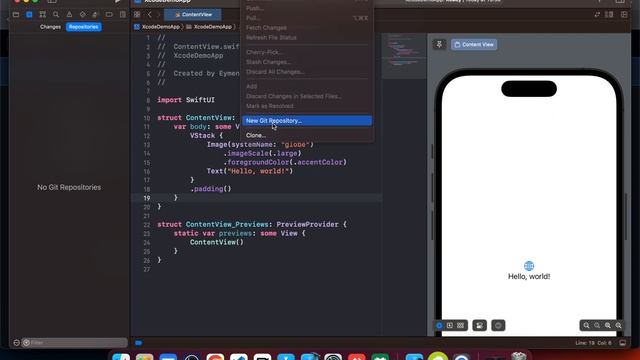640x360 pixels.
Task: Open the Symbol navigator icon
Action: pyautogui.click(x=42, y=15)
